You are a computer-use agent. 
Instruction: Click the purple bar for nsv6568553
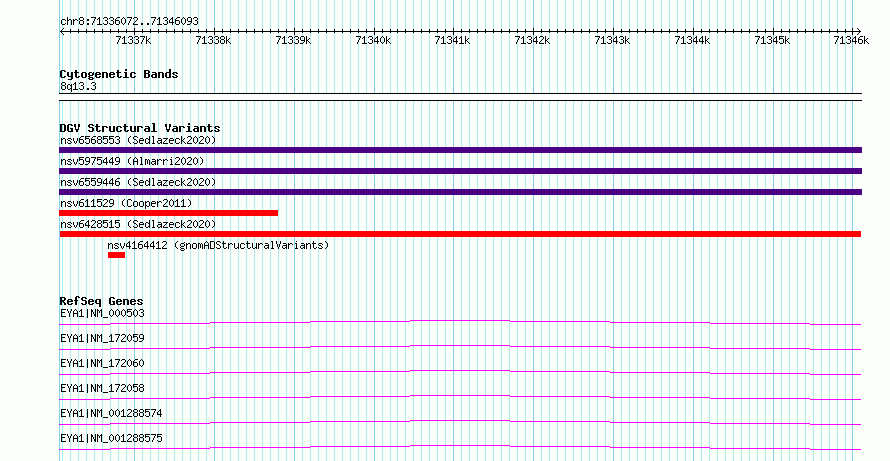tap(460, 150)
